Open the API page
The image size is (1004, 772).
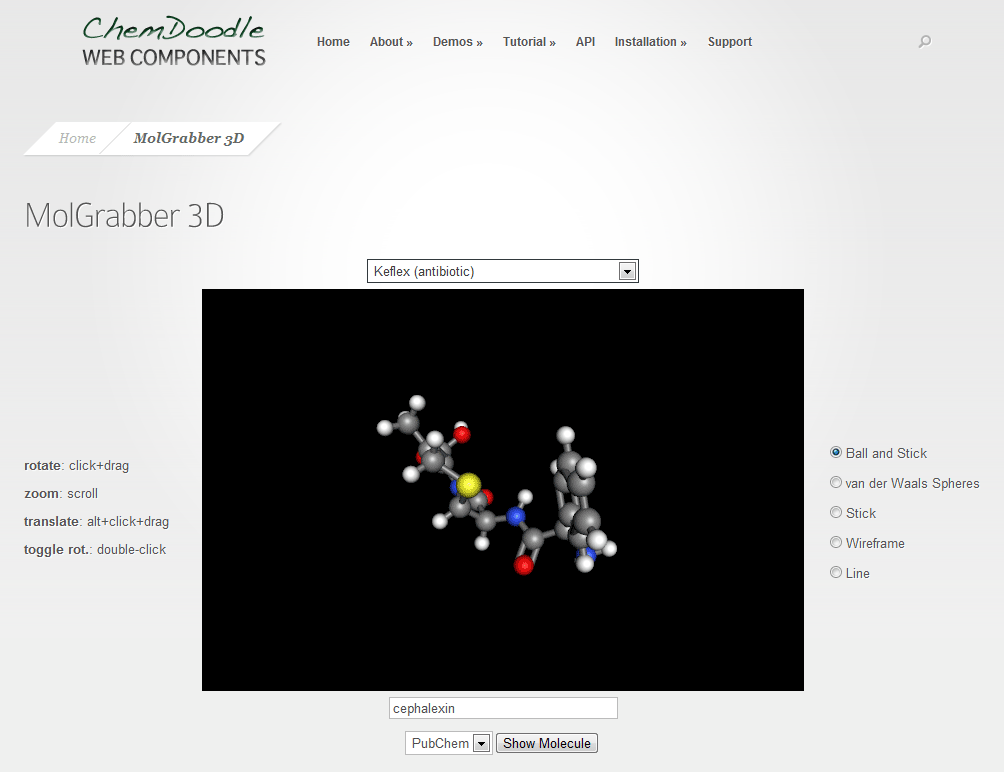(x=585, y=42)
